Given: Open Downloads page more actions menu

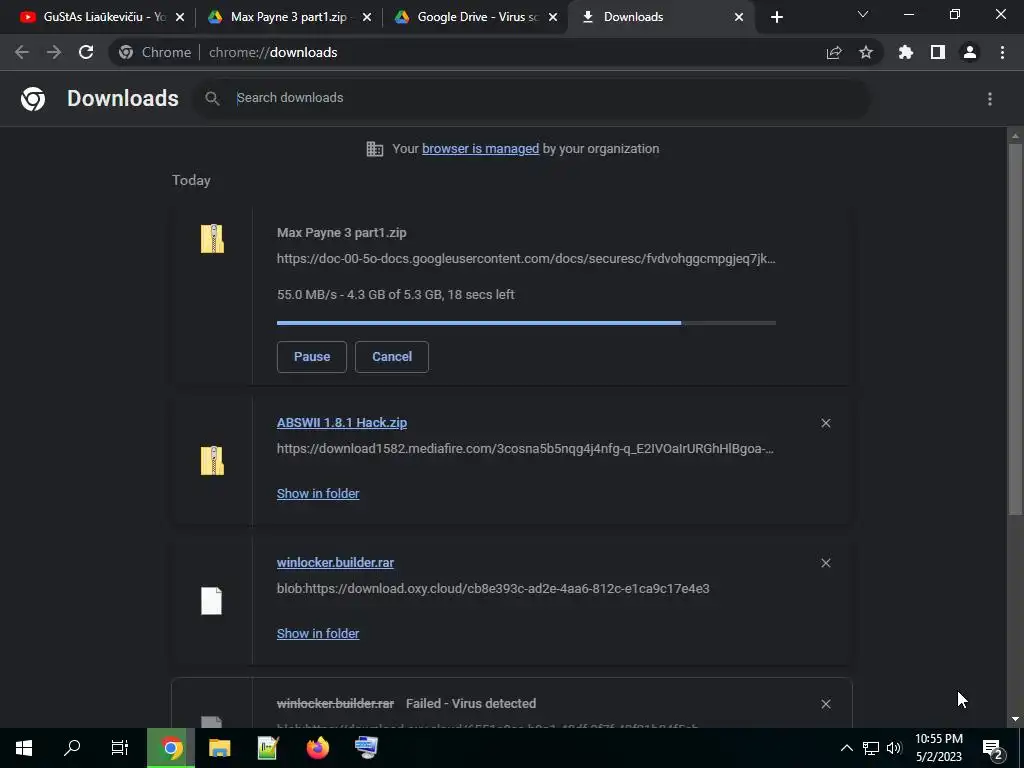Looking at the screenshot, I should click(990, 99).
